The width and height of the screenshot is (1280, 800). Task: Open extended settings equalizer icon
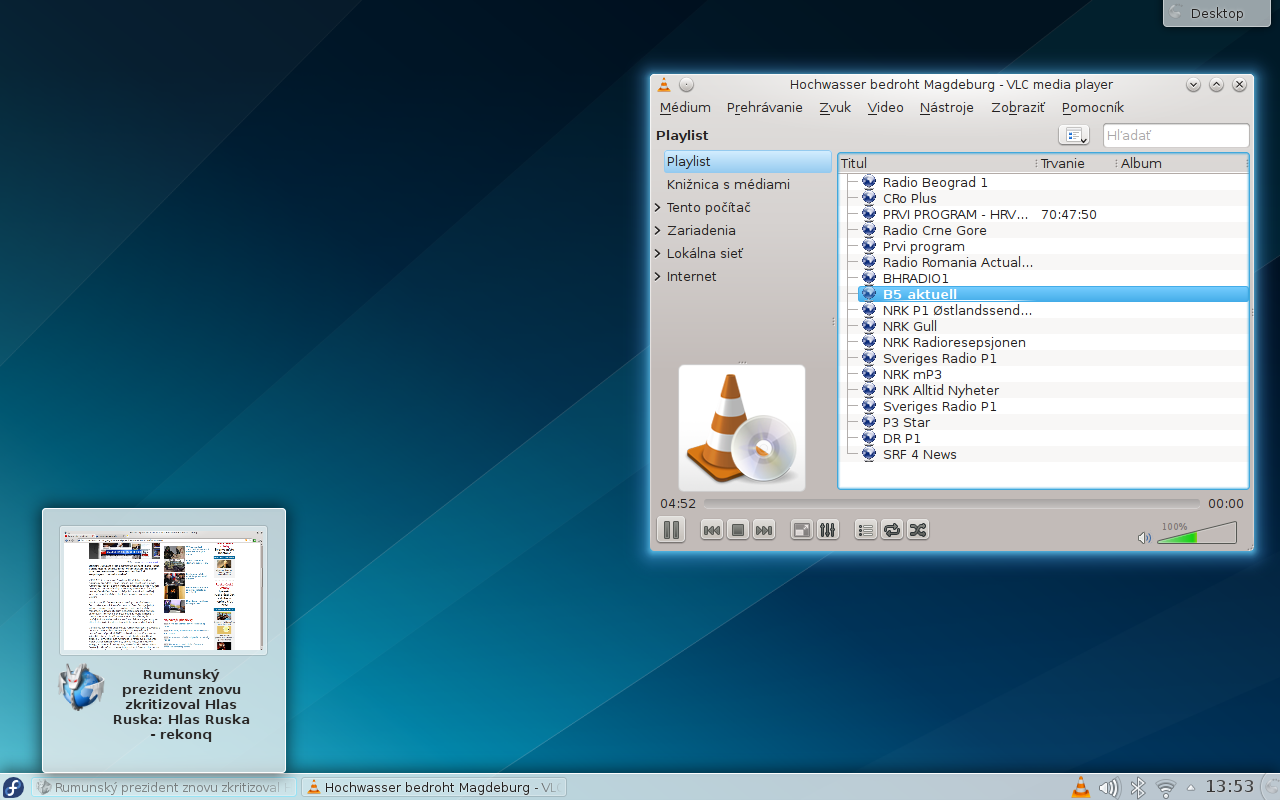point(827,530)
